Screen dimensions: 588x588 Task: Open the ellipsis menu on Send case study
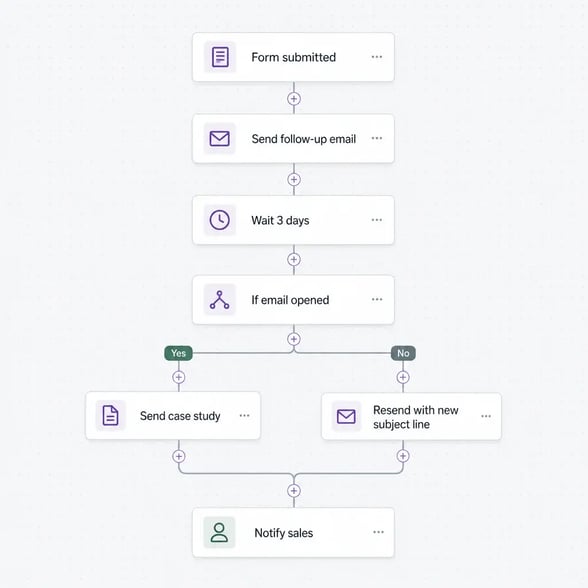tap(244, 416)
